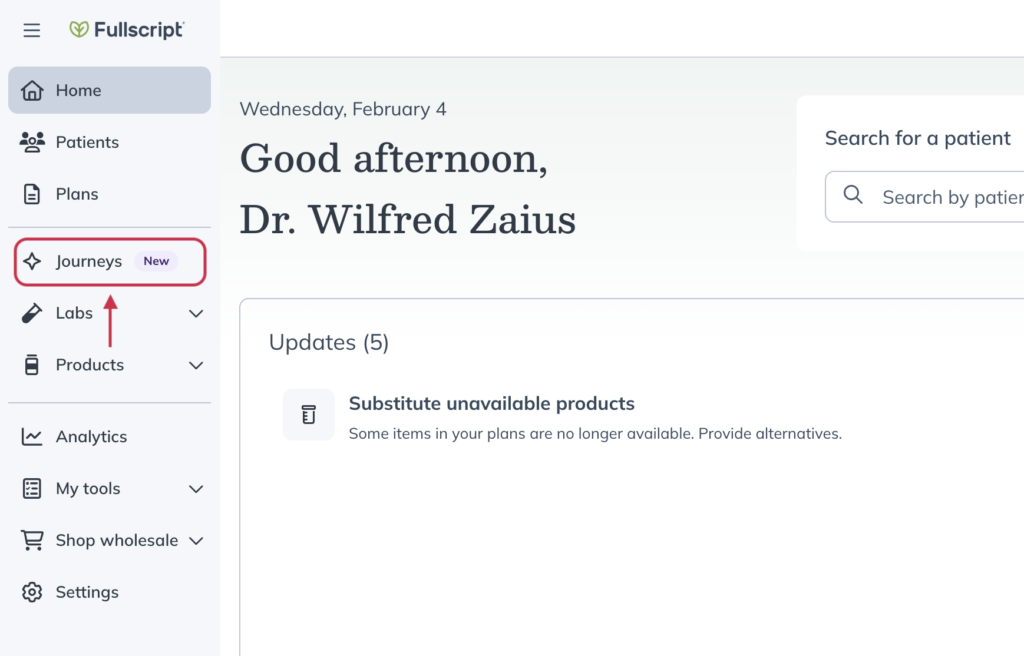Viewport: 1024px width, 656px height.
Task: Expand the Labs section
Action: click(x=196, y=312)
